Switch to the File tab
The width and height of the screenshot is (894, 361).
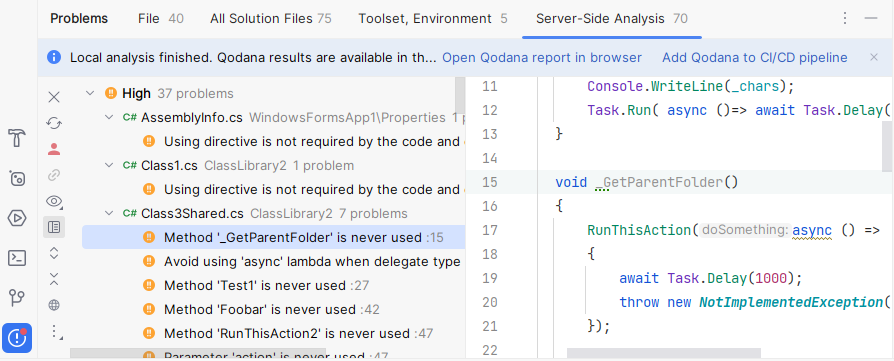161,19
